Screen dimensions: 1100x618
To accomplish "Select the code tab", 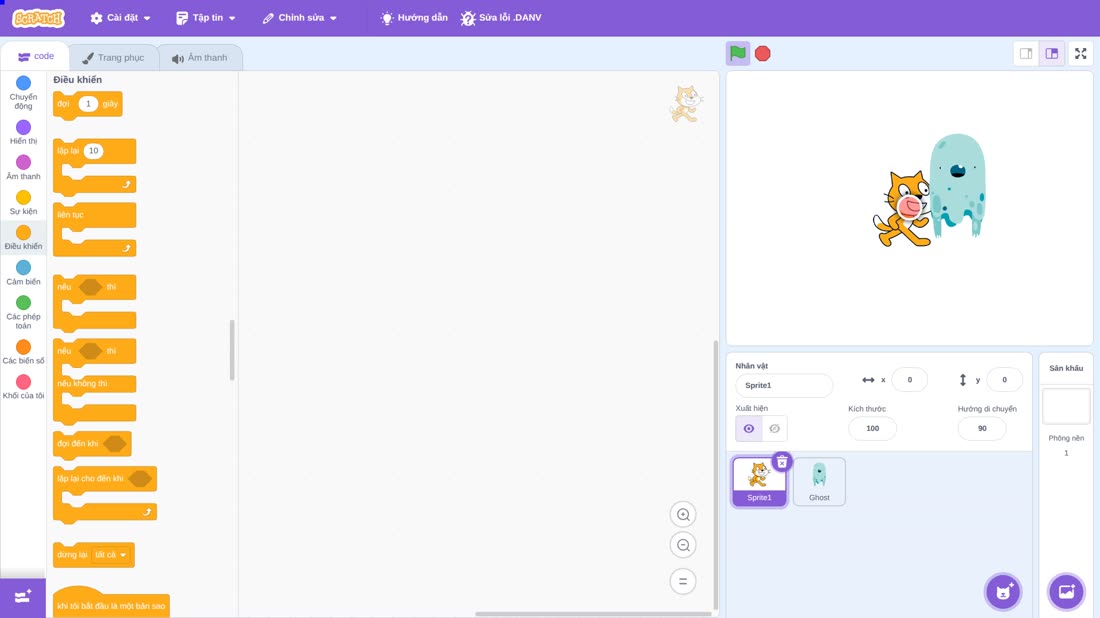I will [x=35, y=56].
